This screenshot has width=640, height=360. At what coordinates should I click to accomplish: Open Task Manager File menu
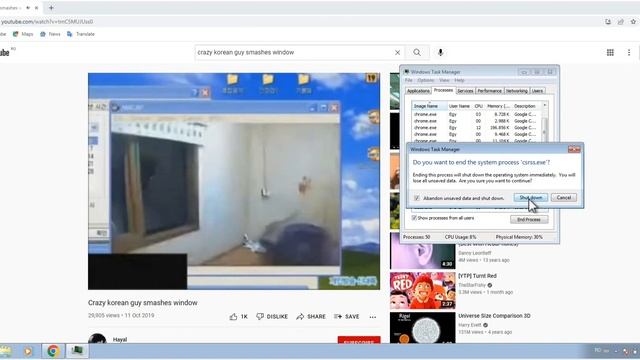[x=409, y=80]
